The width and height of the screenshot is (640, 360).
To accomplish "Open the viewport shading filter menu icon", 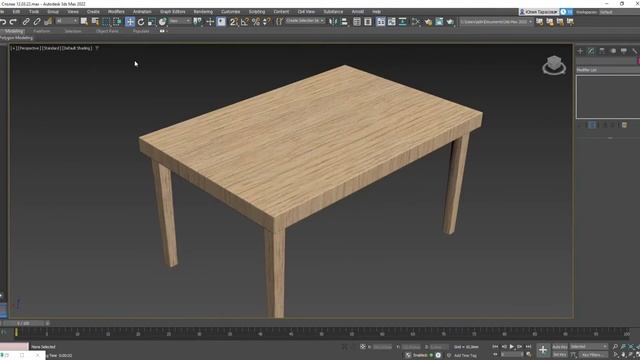I will pos(97,48).
